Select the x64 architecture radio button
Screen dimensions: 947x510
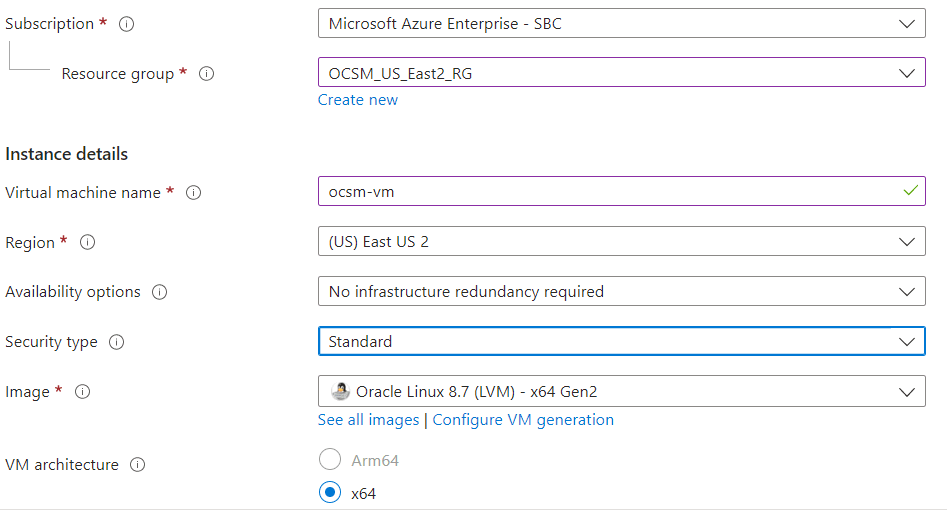click(329, 493)
